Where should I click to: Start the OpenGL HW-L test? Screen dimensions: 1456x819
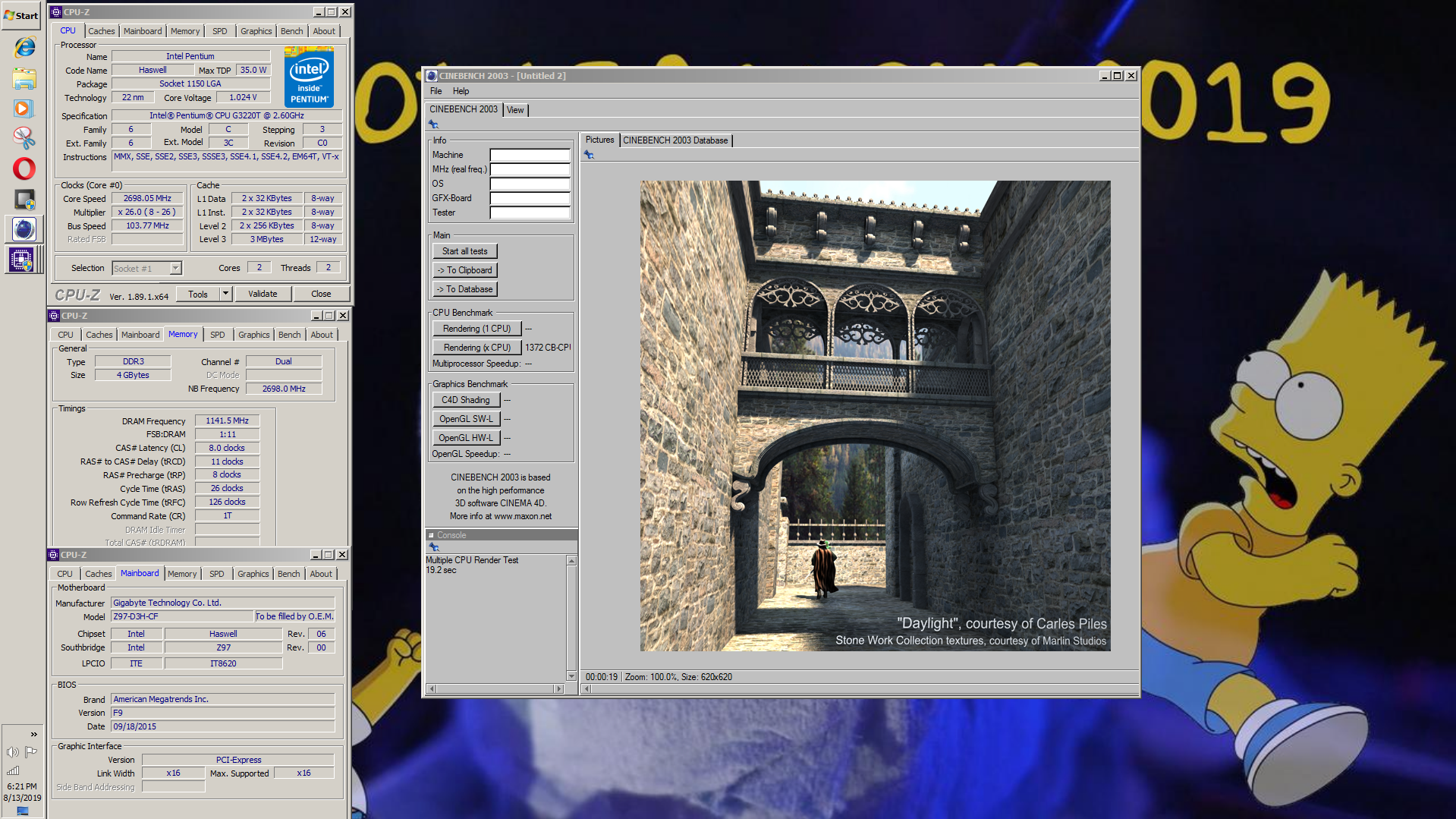click(466, 438)
